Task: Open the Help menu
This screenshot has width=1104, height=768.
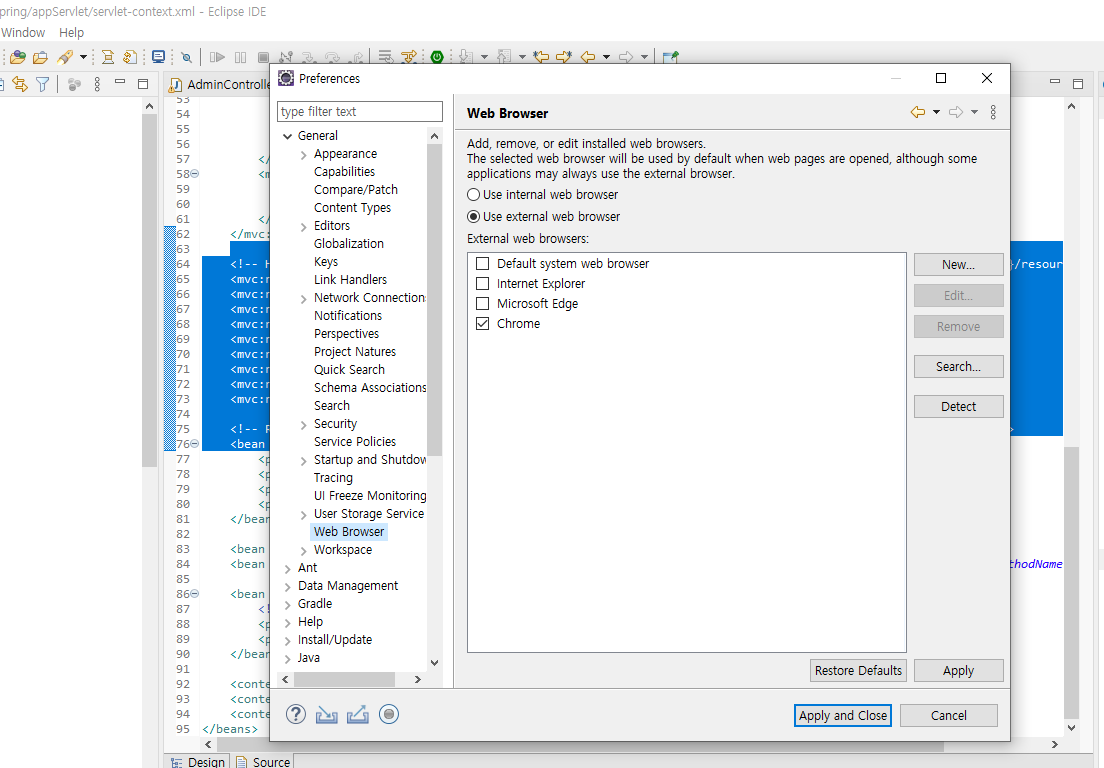Action: click(71, 32)
